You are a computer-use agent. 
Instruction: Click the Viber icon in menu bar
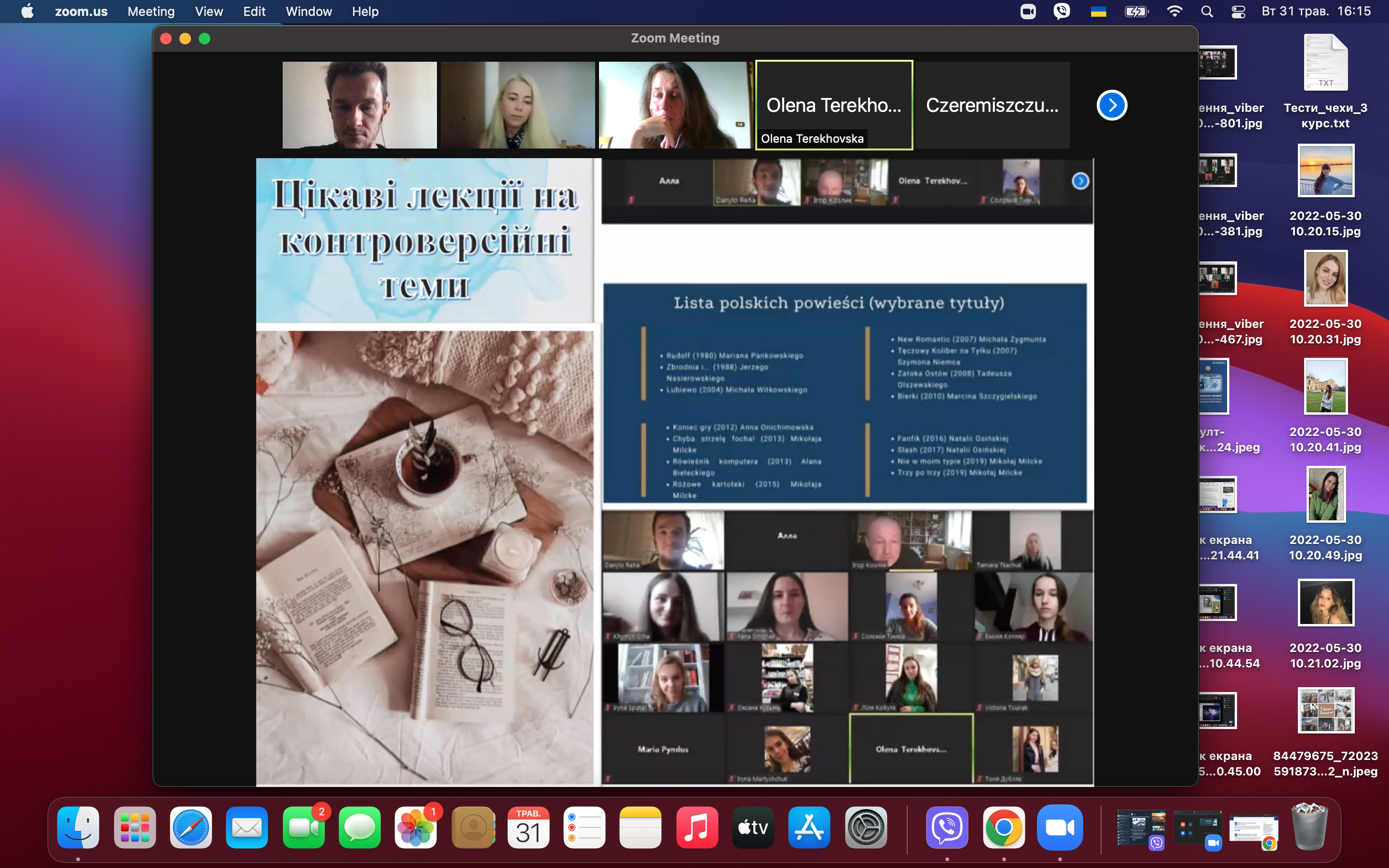[1062, 12]
